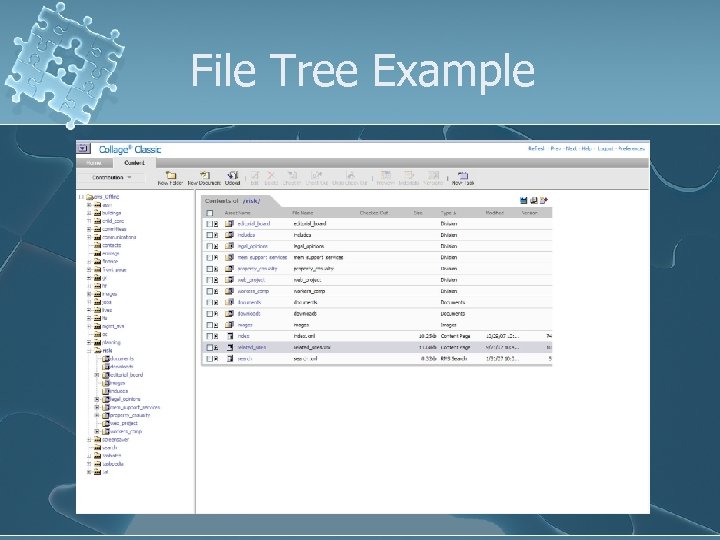720x540 pixels.
Task: Click the legal_opinions folder icon in the table
Action: coord(230,246)
